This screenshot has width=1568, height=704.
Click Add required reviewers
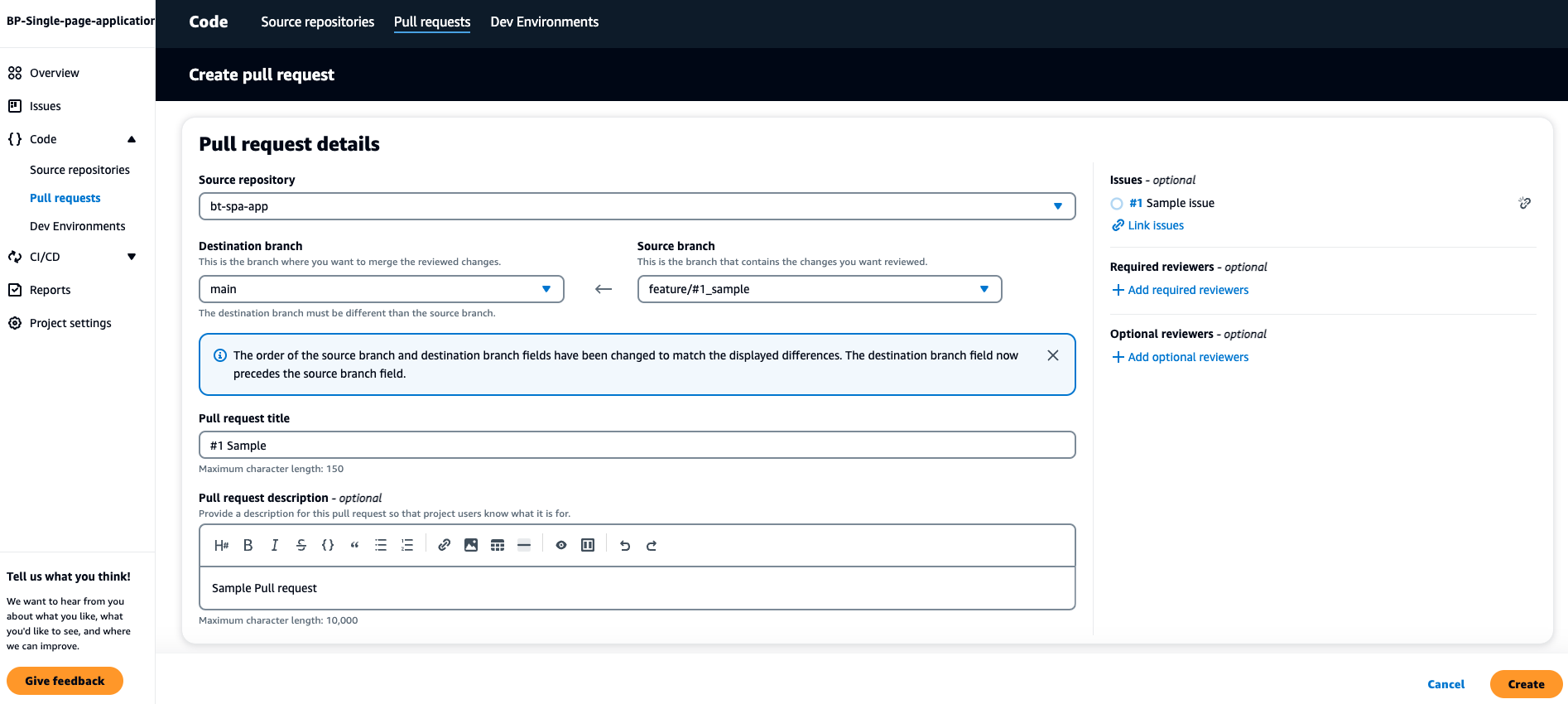tap(1180, 290)
